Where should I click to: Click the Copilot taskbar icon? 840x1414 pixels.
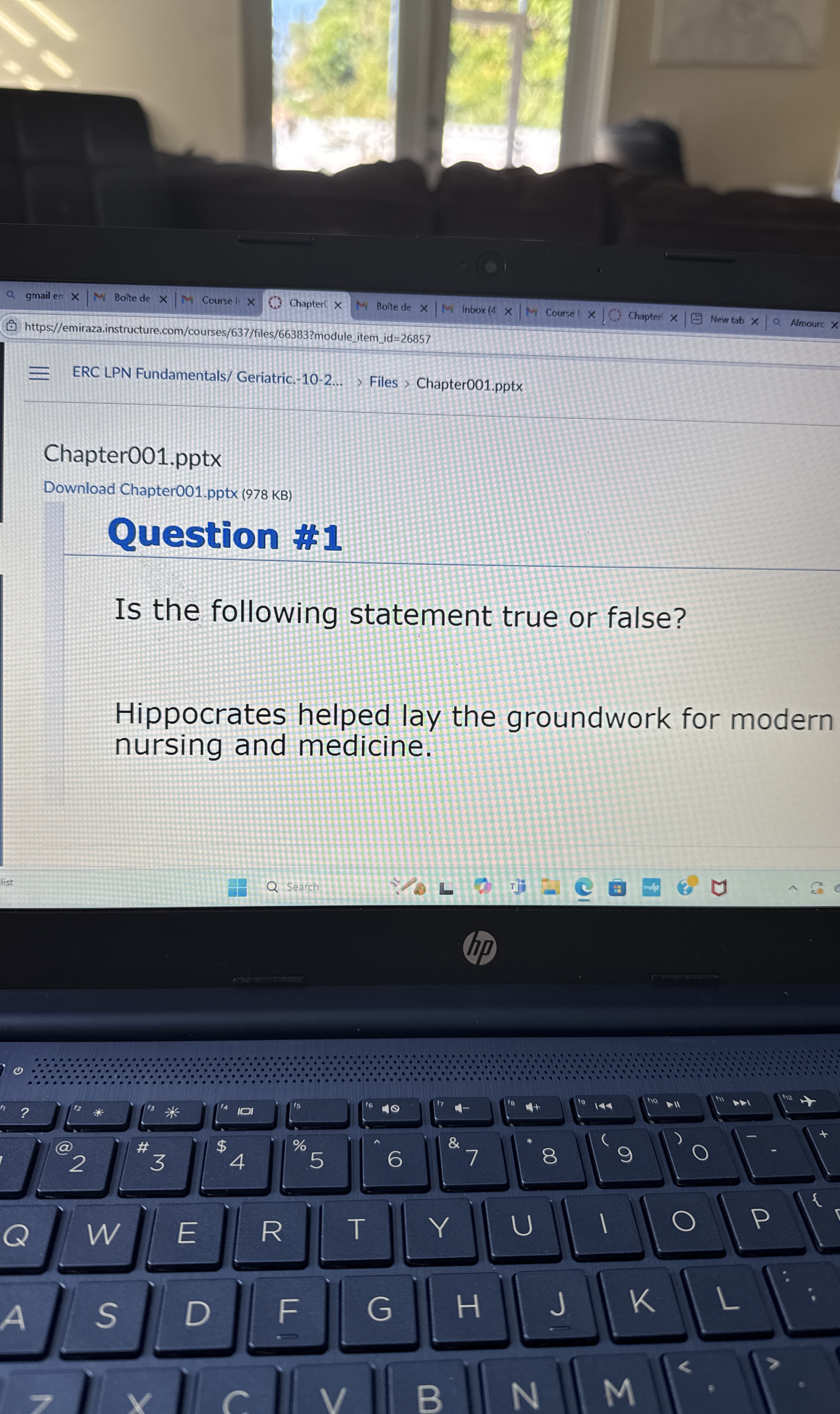483,887
